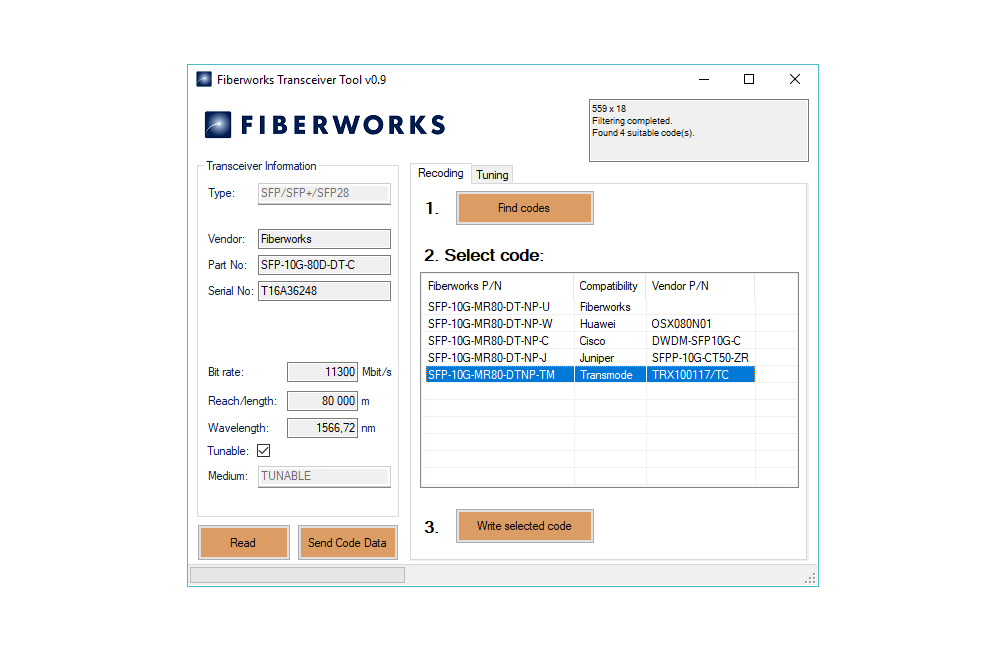Click the Type field showing SFP/SFP+/SFP28
Image resolution: width=1006 pixels, height=651 pixels.
click(324, 193)
